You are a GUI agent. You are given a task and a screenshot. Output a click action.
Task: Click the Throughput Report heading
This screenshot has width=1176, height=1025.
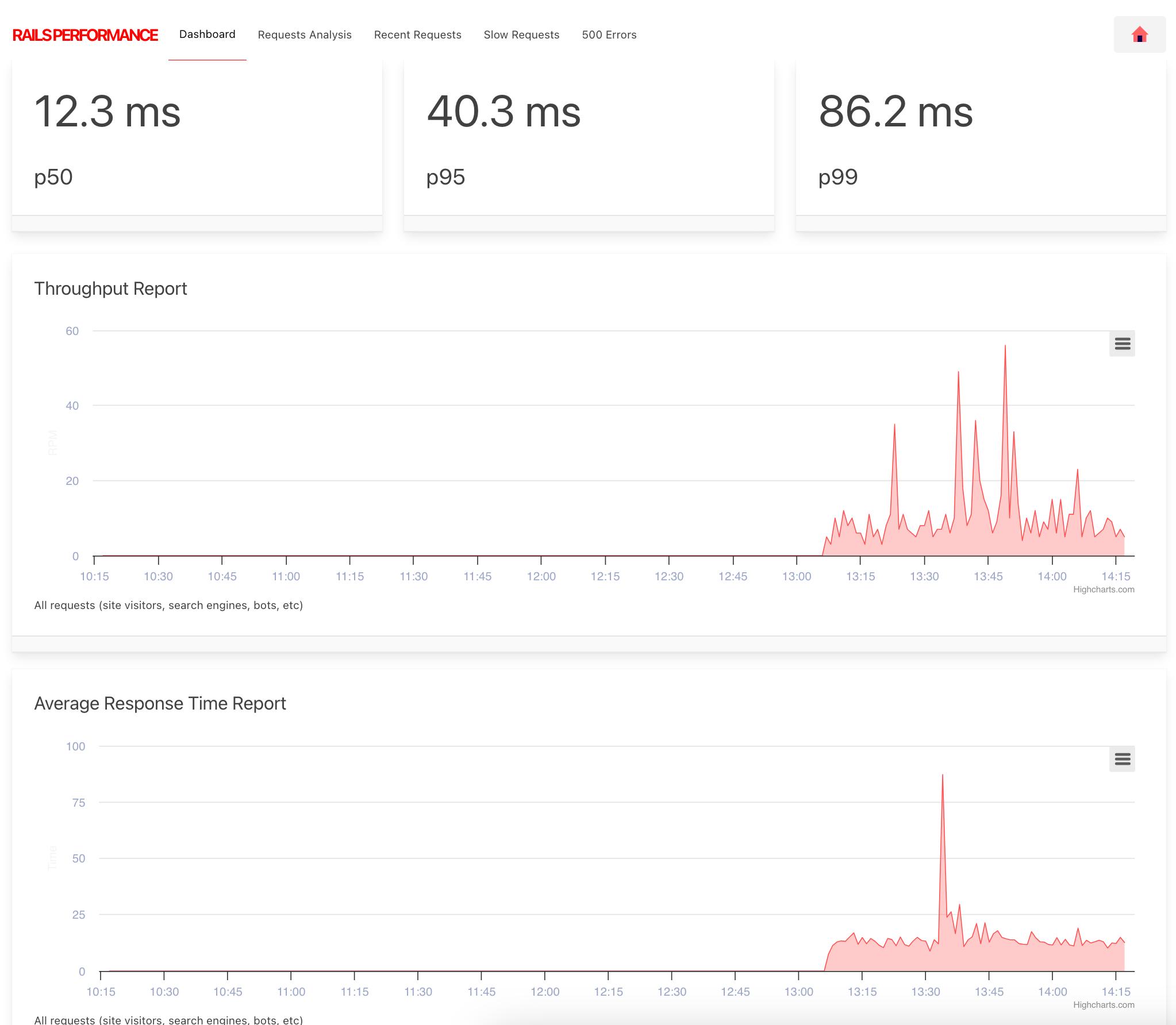(110, 288)
